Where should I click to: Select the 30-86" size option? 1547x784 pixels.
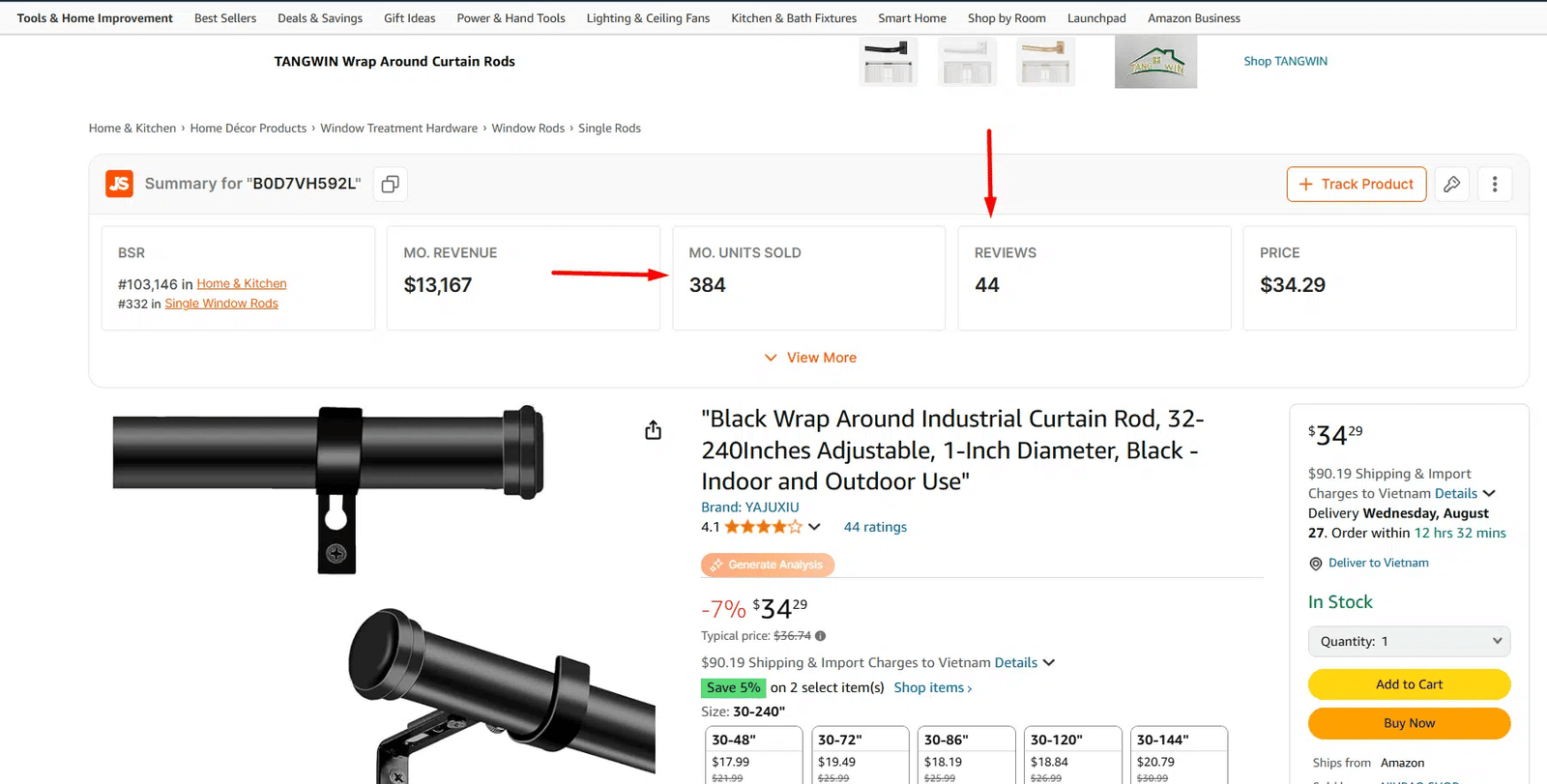[x=966, y=754]
